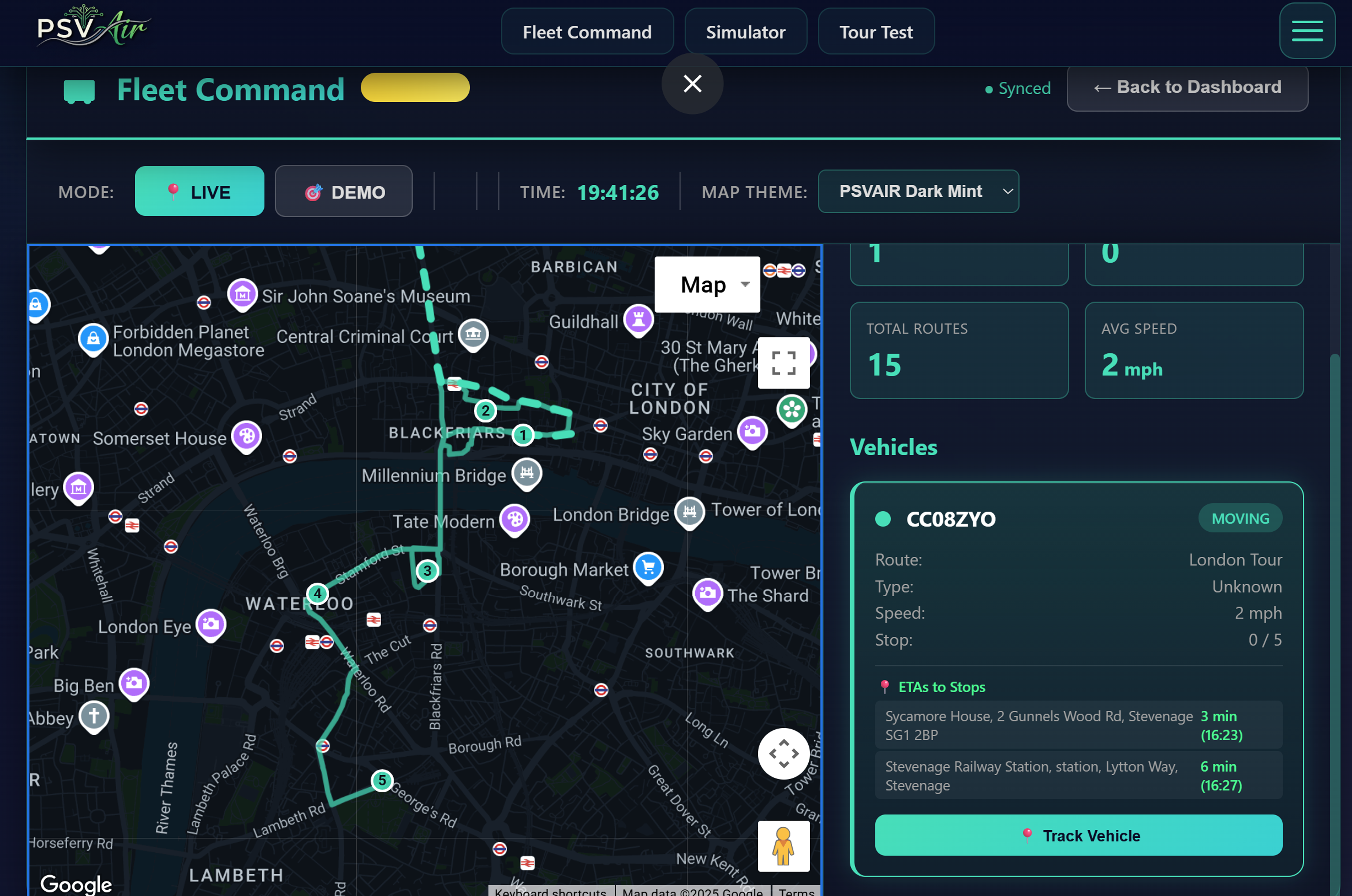Click route stop marker 3

427,570
